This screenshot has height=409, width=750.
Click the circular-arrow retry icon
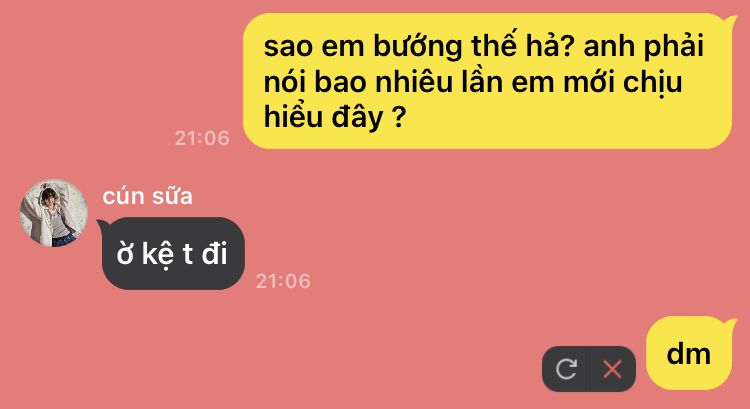[x=566, y=369]
